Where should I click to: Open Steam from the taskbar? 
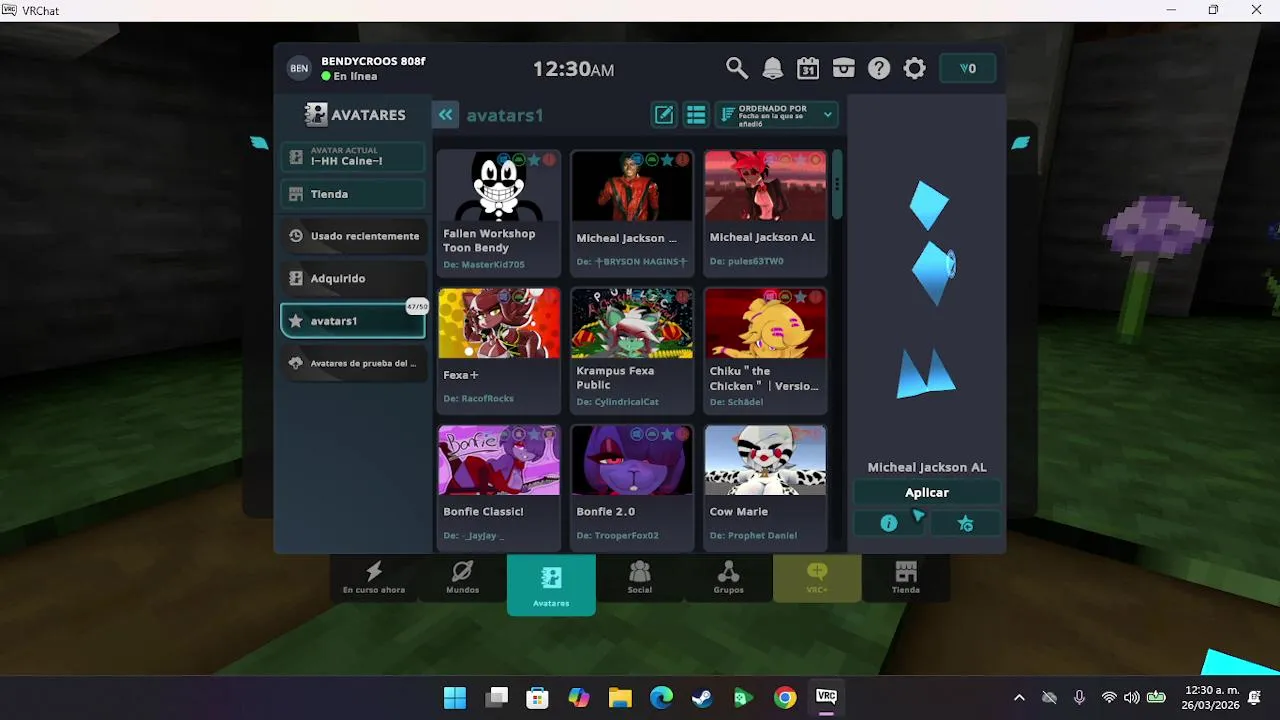point(702,697)
